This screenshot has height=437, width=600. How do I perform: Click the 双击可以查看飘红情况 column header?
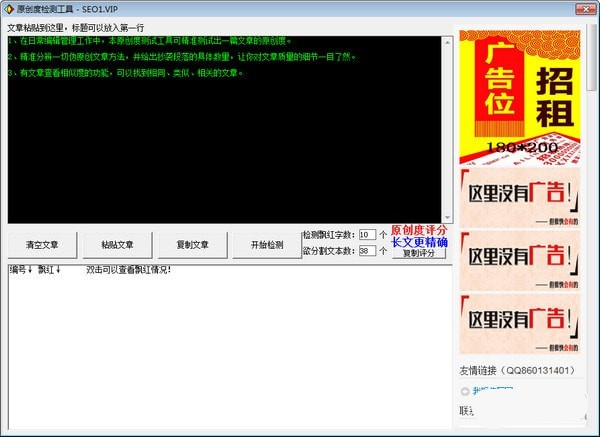coord(129,270)
